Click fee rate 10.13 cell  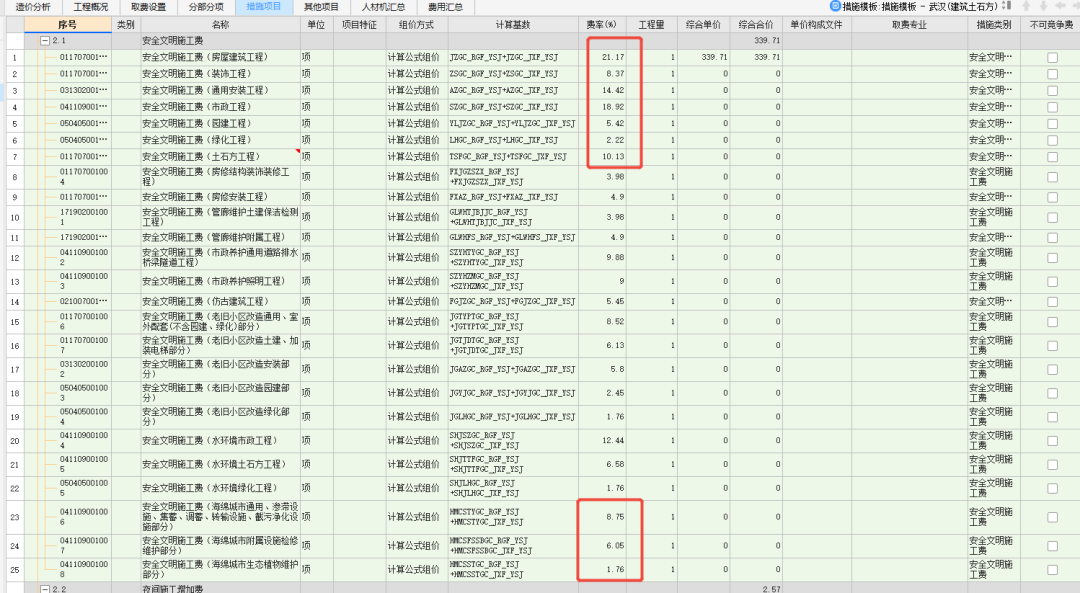(602, 156)
